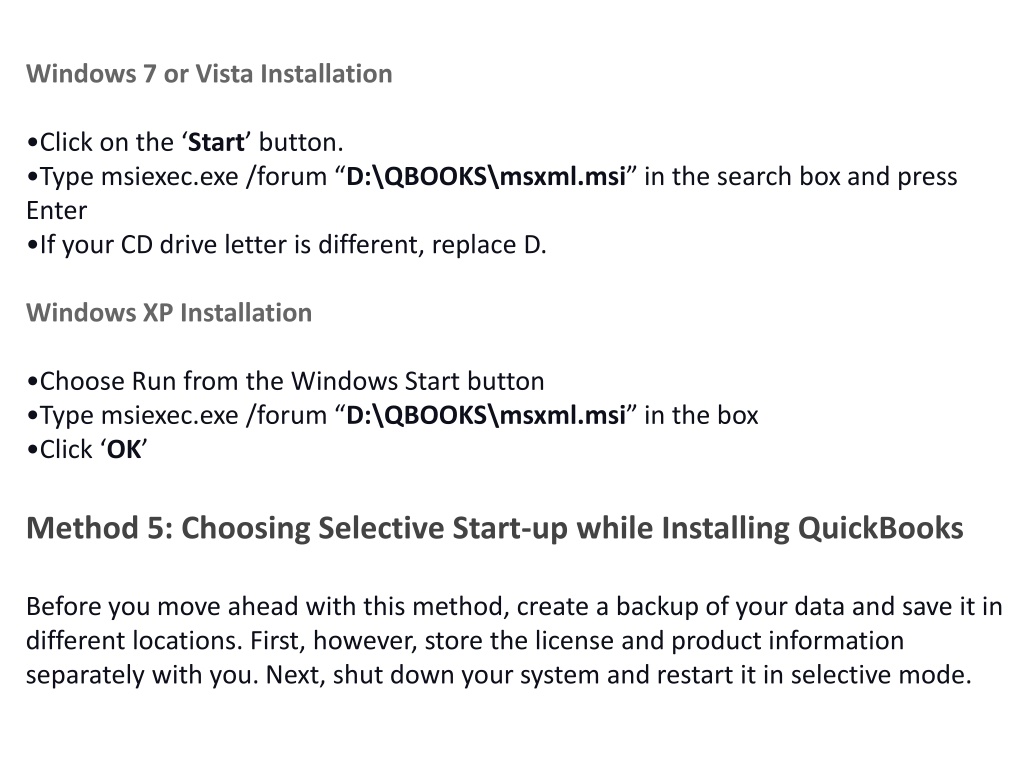Image resolution: width=1024 pixels, height=768 pixels.
Task: Click the 'Windows XP Installation' heading
Action: [169, 313]
